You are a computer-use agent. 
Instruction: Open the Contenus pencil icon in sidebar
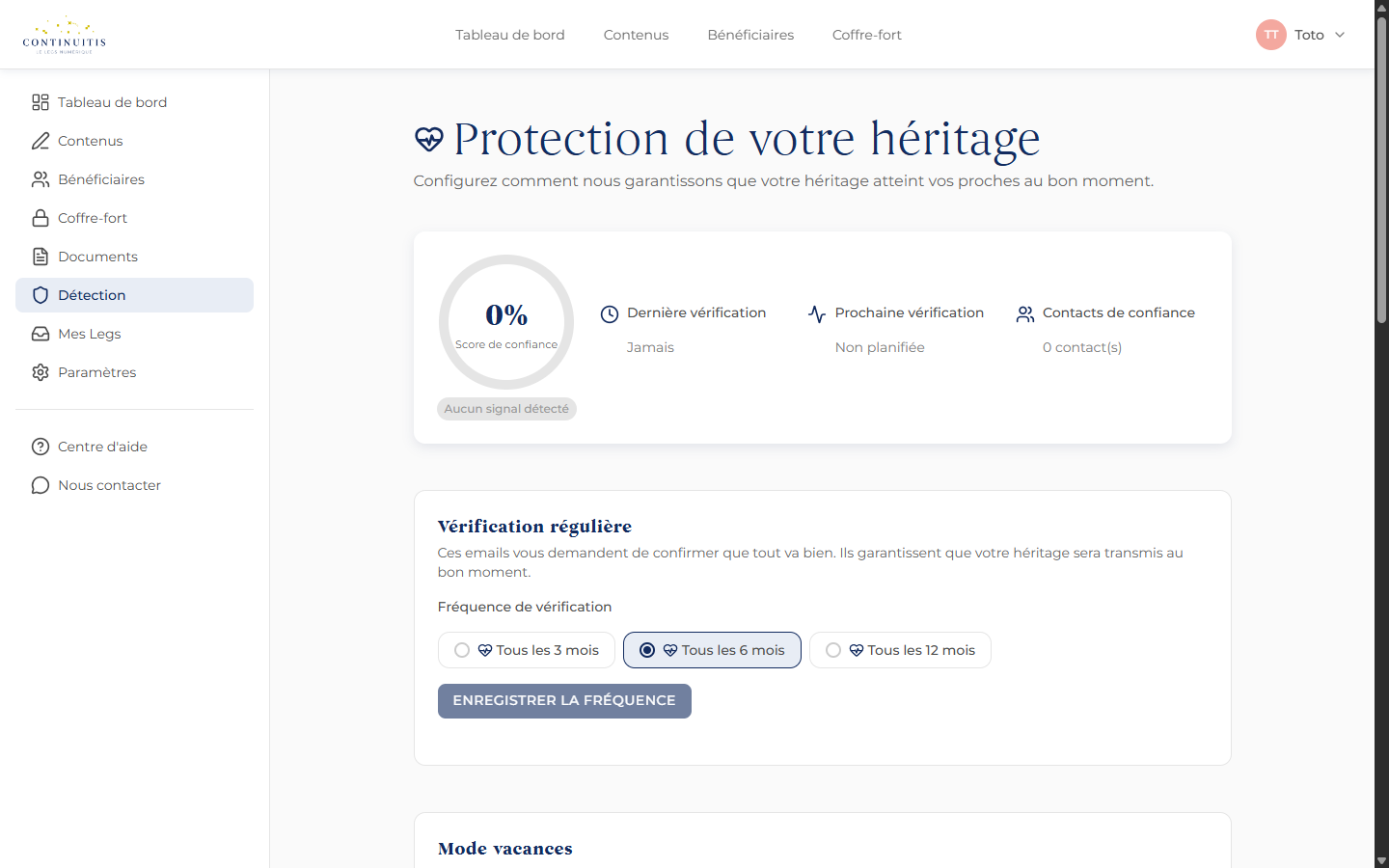40,140
